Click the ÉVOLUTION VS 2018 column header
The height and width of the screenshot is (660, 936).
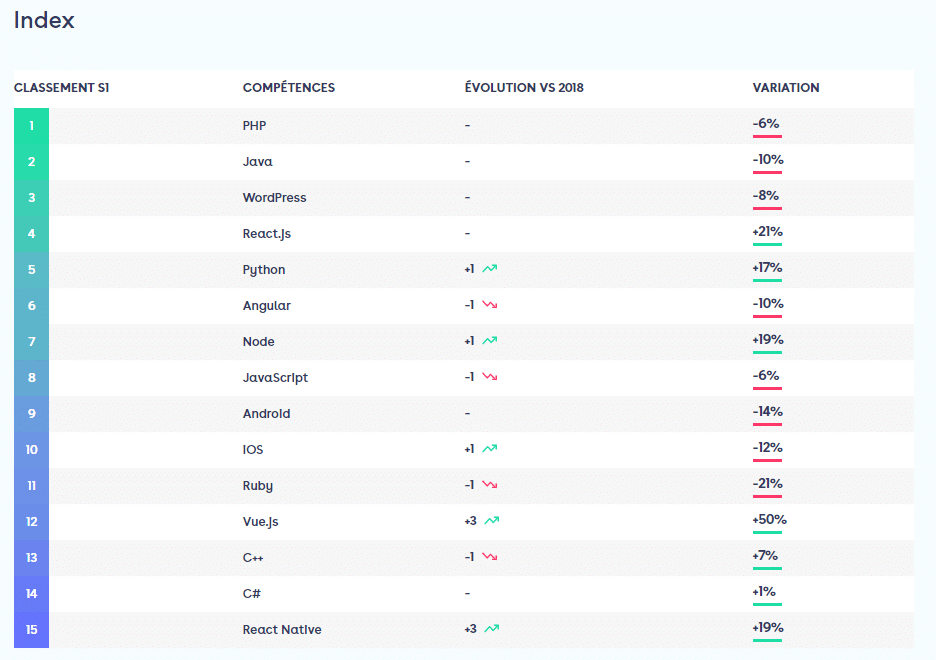coord(524,88)
